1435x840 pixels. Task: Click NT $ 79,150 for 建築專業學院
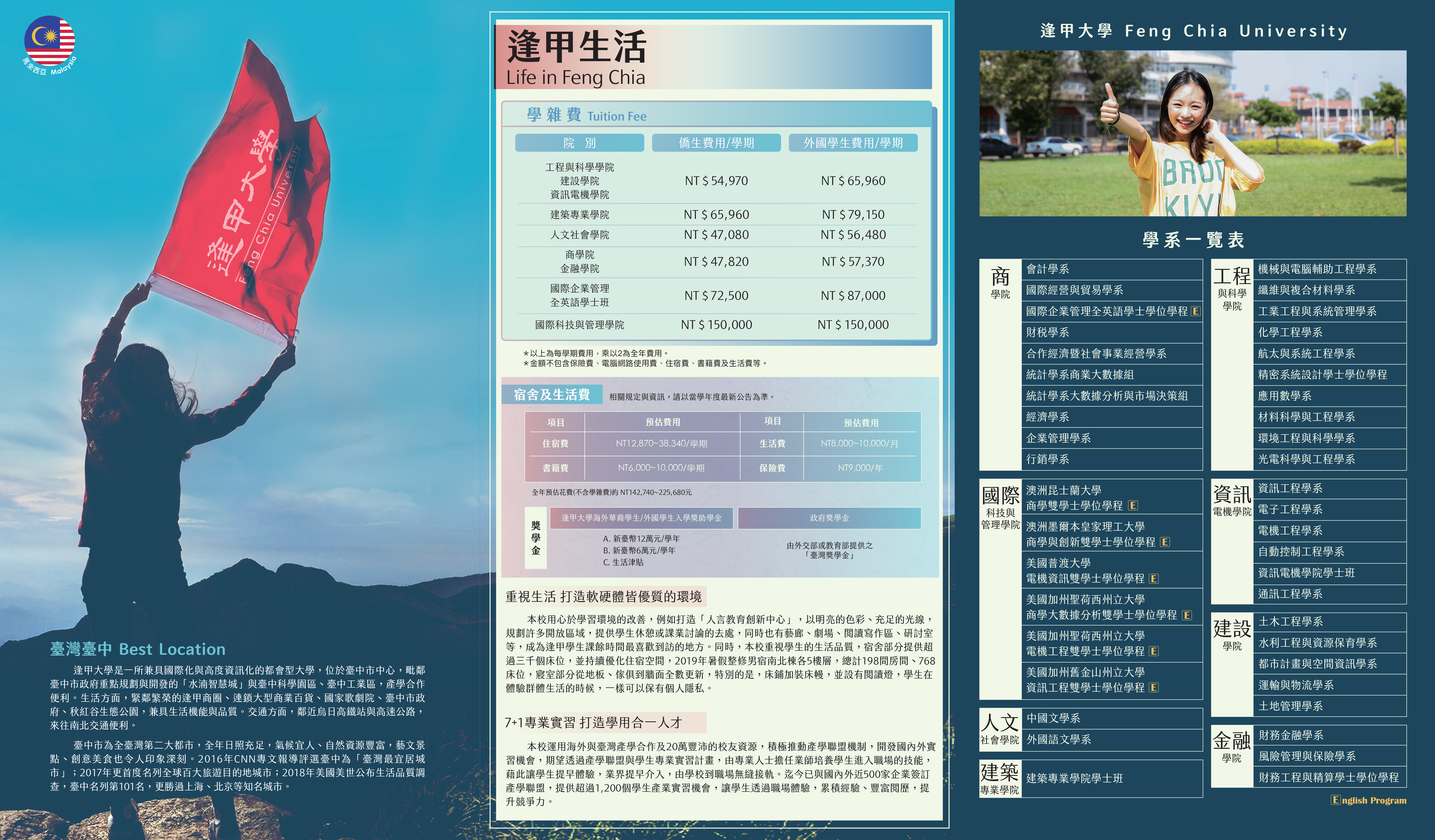[853, 215]
